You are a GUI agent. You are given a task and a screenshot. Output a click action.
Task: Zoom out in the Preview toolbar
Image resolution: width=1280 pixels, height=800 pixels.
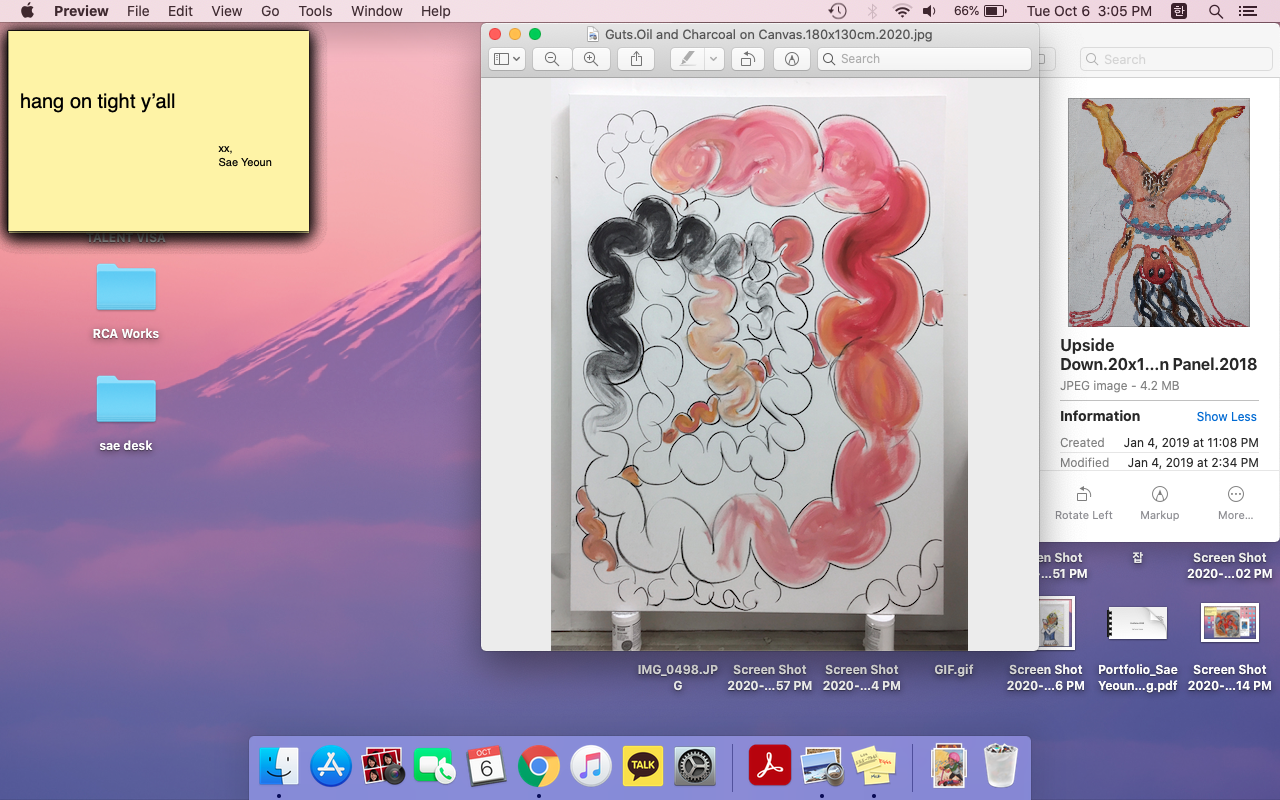pyautogui.click(x=552, y=59)
